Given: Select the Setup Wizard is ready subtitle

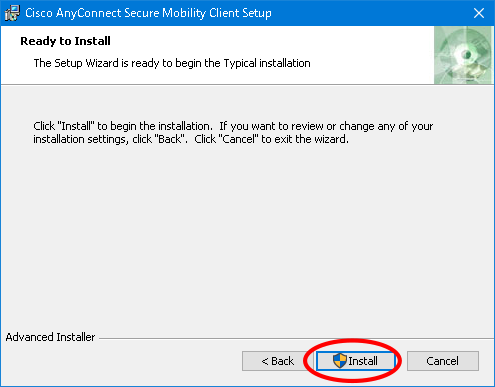Looking at the screenshot, I should point(172,63).
